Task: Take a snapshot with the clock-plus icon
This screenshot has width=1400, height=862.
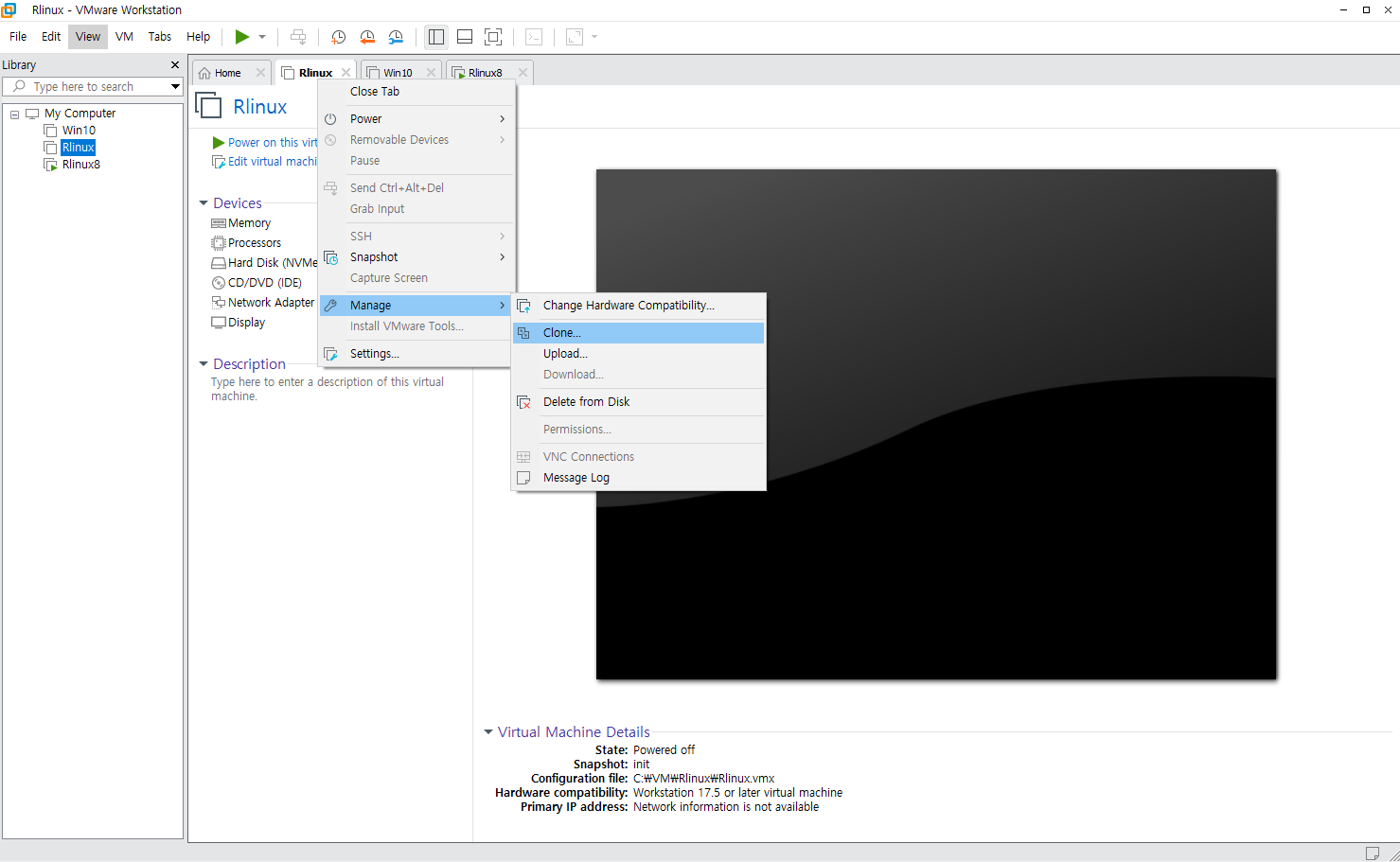Action: [x=338, y=37]
